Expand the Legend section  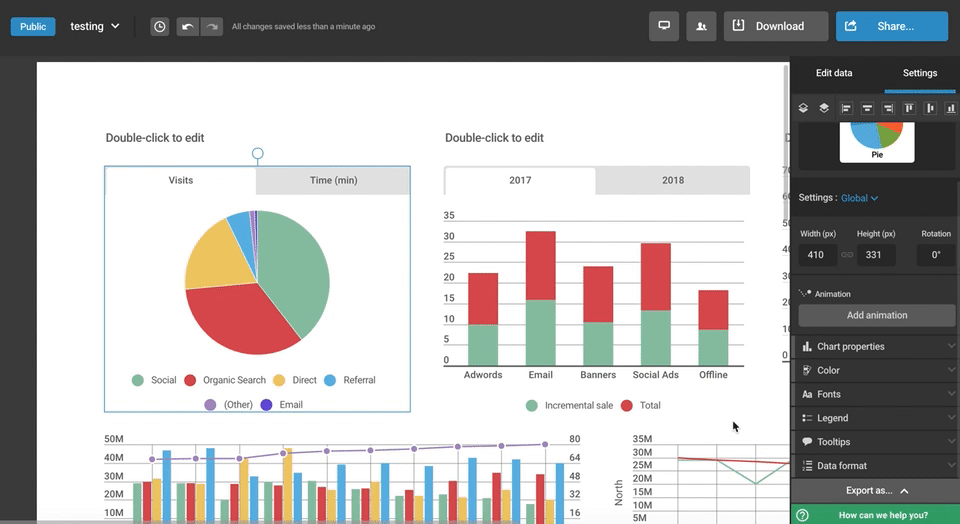(x=877, y=418)
